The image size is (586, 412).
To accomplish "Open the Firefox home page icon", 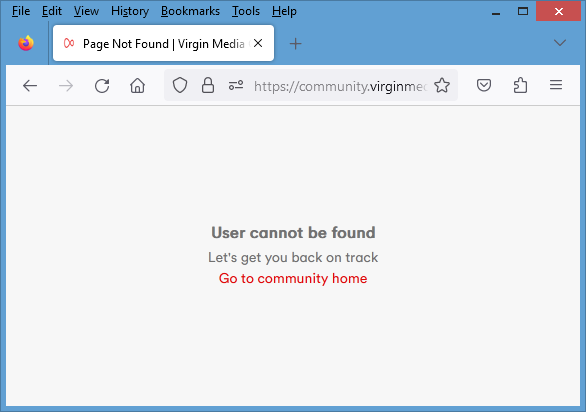I will point(138,86).
